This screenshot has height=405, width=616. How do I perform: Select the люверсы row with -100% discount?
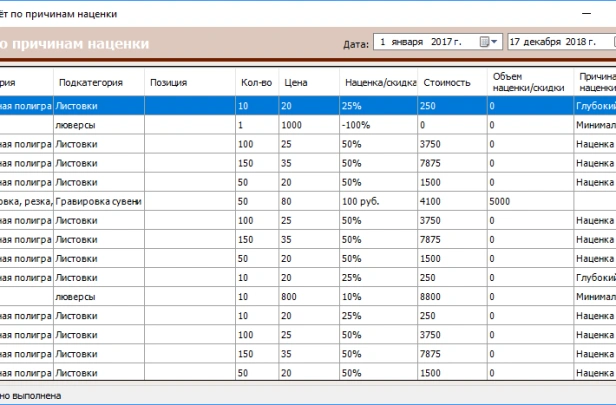click(x=98, y=125)
